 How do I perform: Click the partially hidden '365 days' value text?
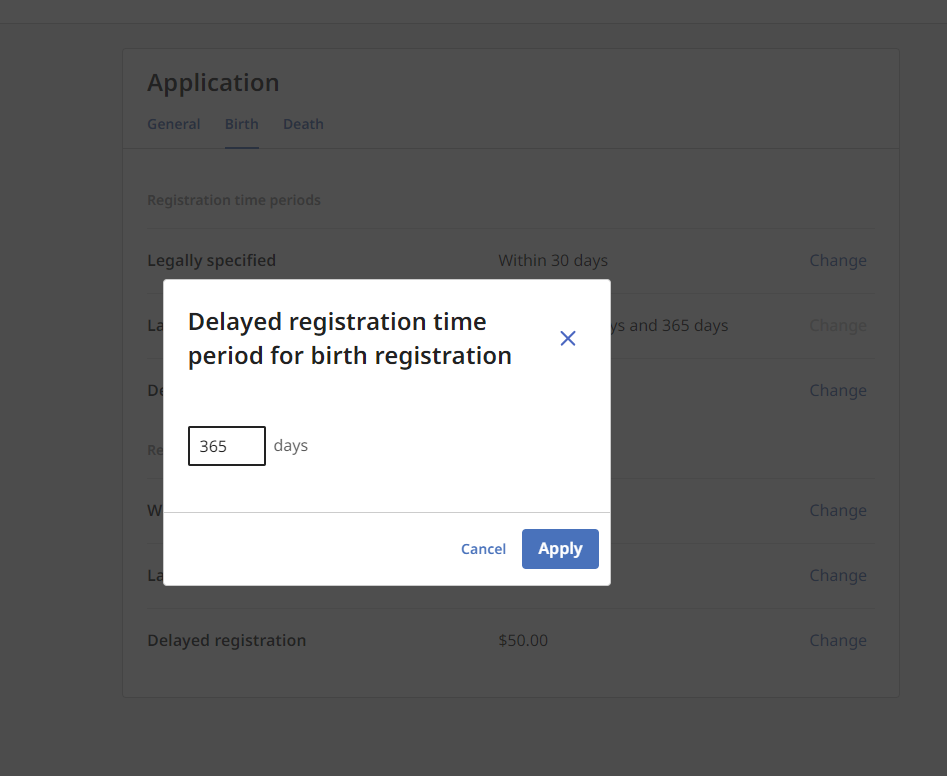[680, 325]
